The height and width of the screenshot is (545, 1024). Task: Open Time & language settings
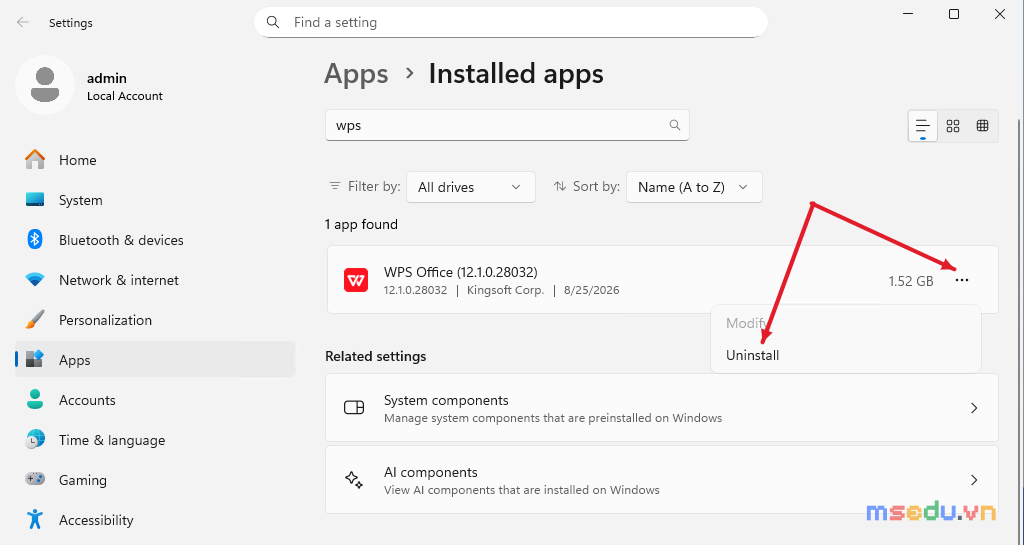click(155, 440)
